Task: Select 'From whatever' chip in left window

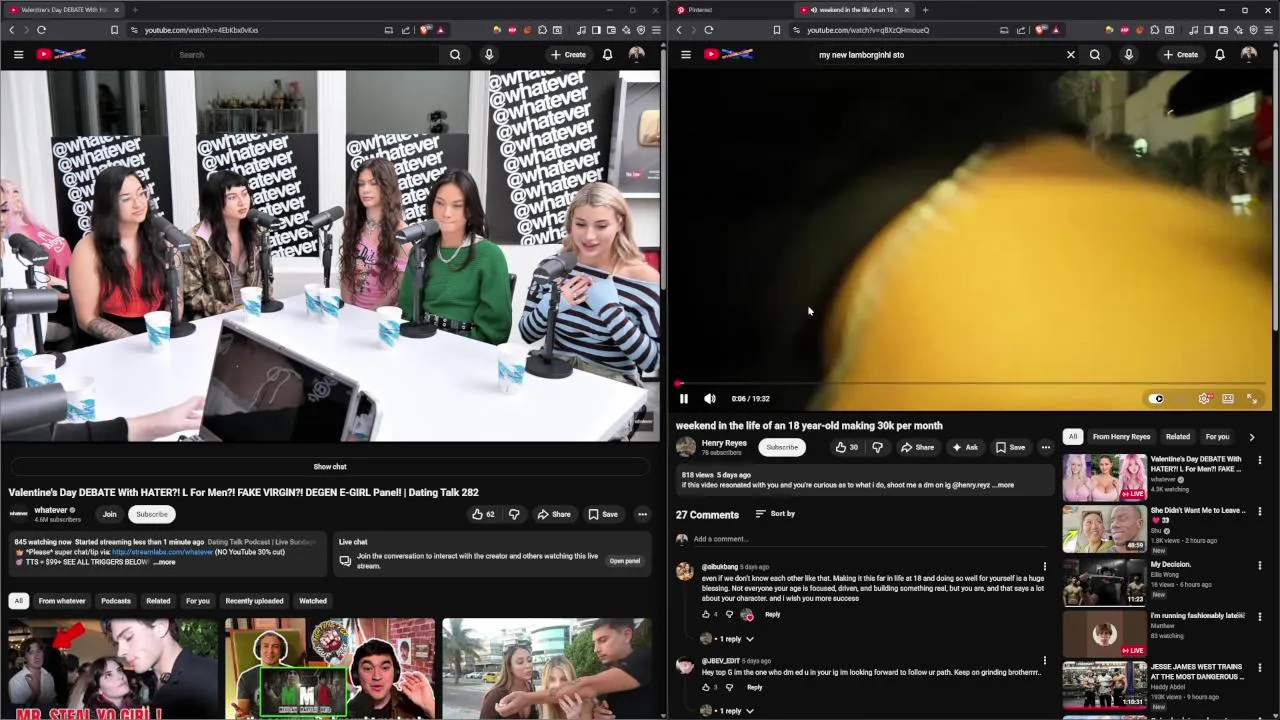Action: 62,601
